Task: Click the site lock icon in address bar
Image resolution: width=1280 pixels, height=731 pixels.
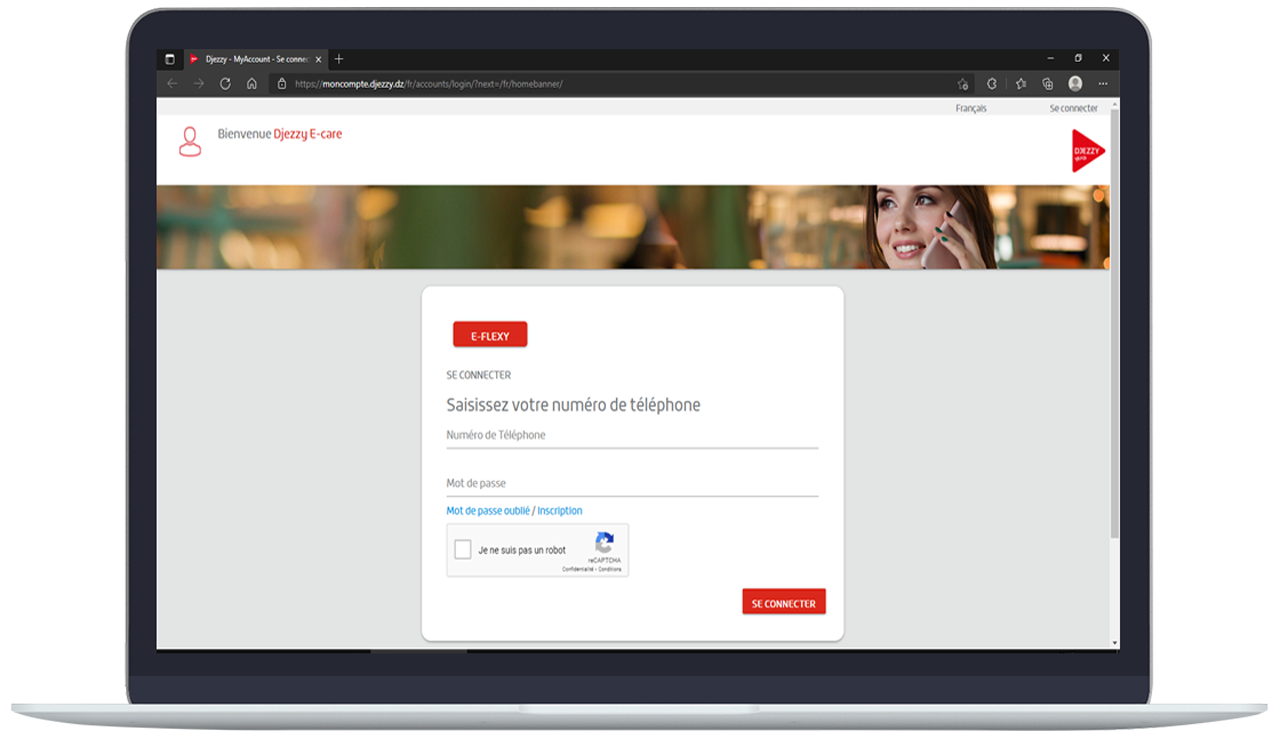Action: (282, 84)
